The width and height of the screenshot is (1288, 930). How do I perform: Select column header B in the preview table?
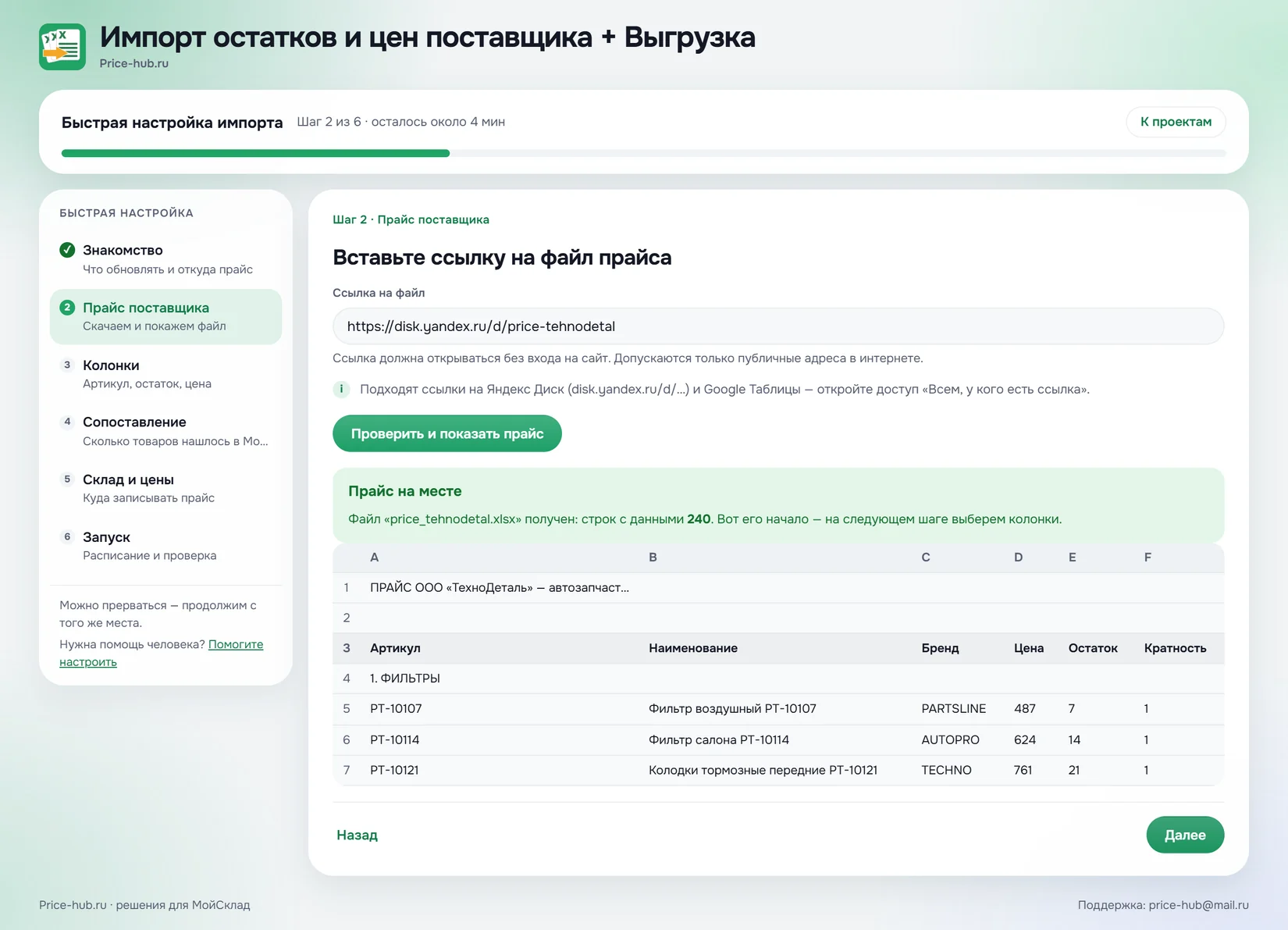click(653, 558)
